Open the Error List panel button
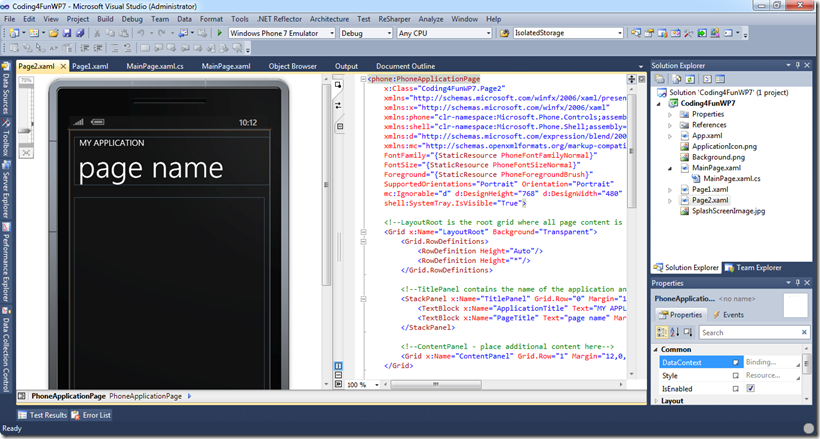This screenshot has width=820, height=439. pyautogui.click(x=91, y=415)
